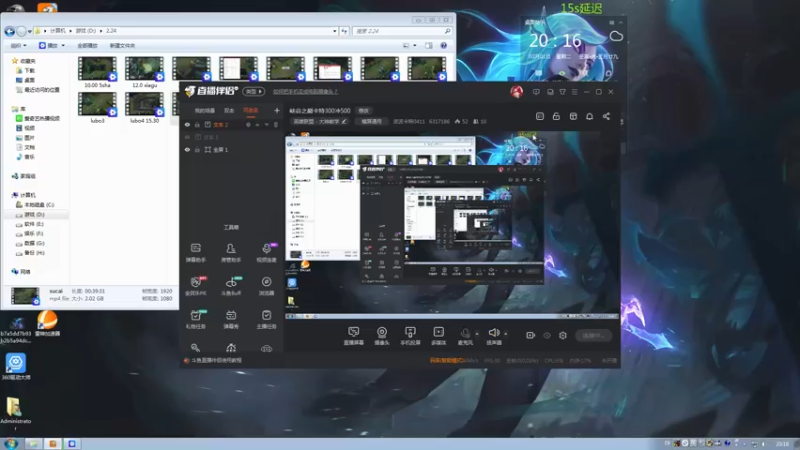The height and width of the screenshot is (450, 800).
Task: Click 全部播放 in Explorer toolbar
Action: (87, 45)
